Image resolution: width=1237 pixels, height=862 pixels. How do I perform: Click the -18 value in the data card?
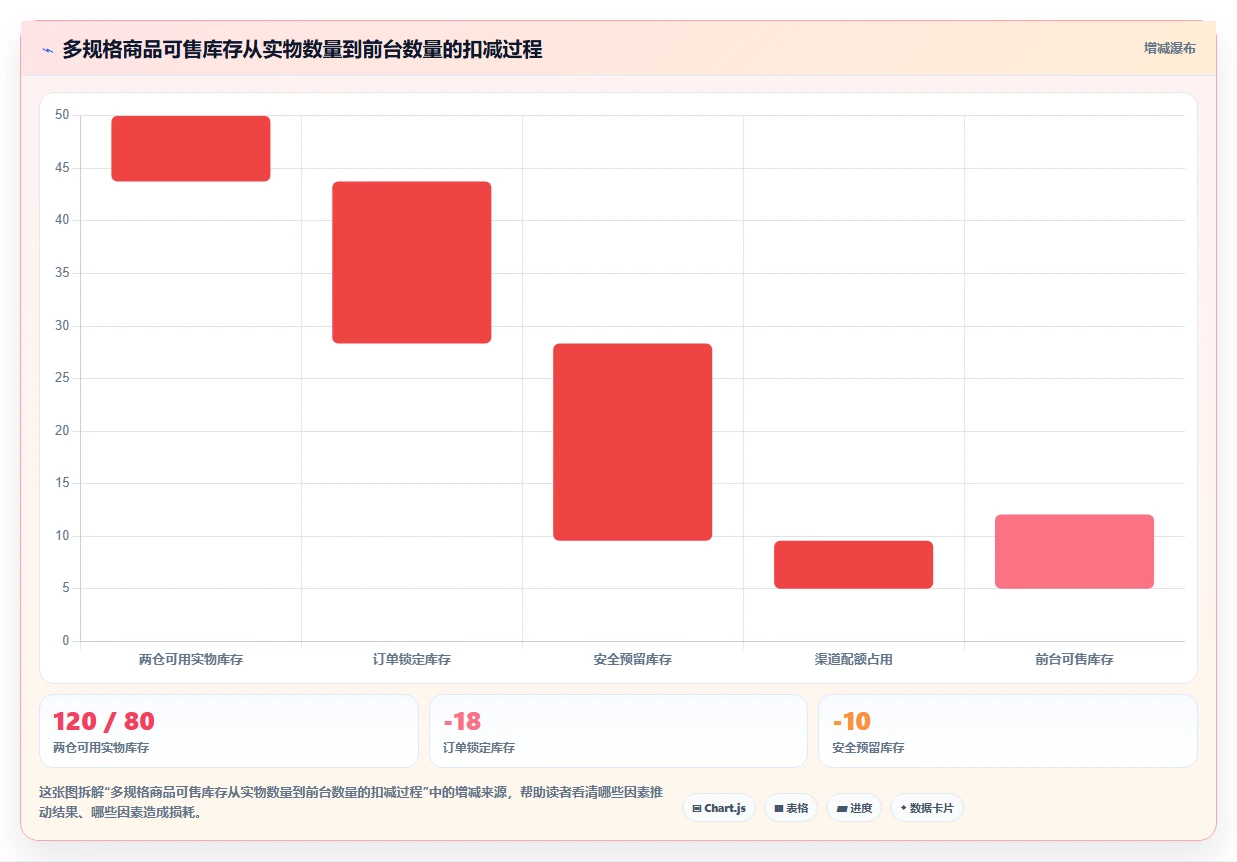(x=462, y=721)
